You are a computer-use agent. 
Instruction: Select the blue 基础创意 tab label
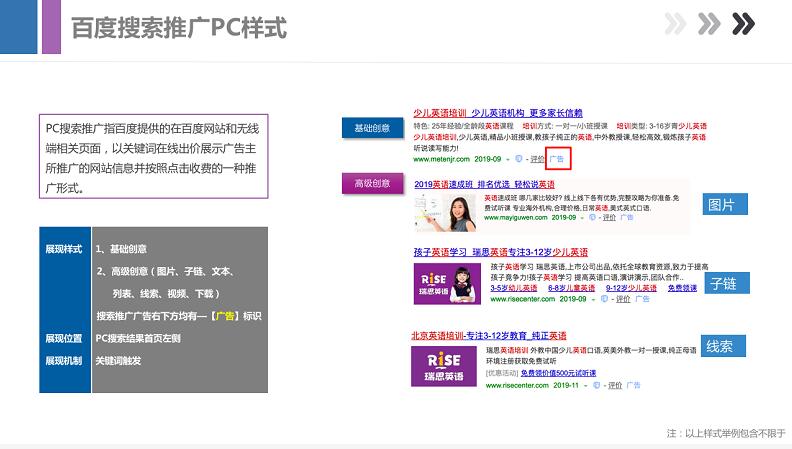pyautogui.click(x=371, y=128)
